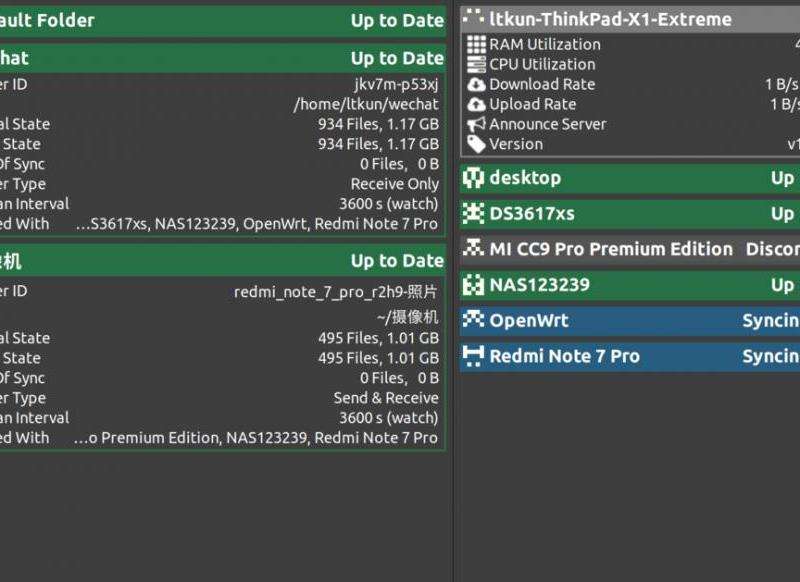Expand the NAS123239 device row
The width and height of the screenshot is (800, 582).
pyautogui.click(x=630, y=285)
